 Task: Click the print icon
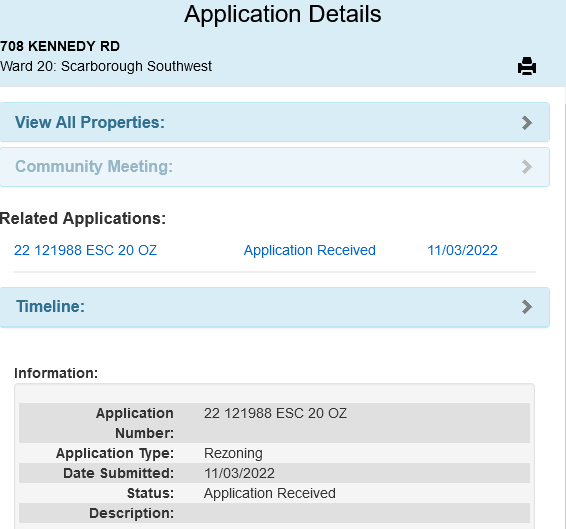tap(527, 66)
